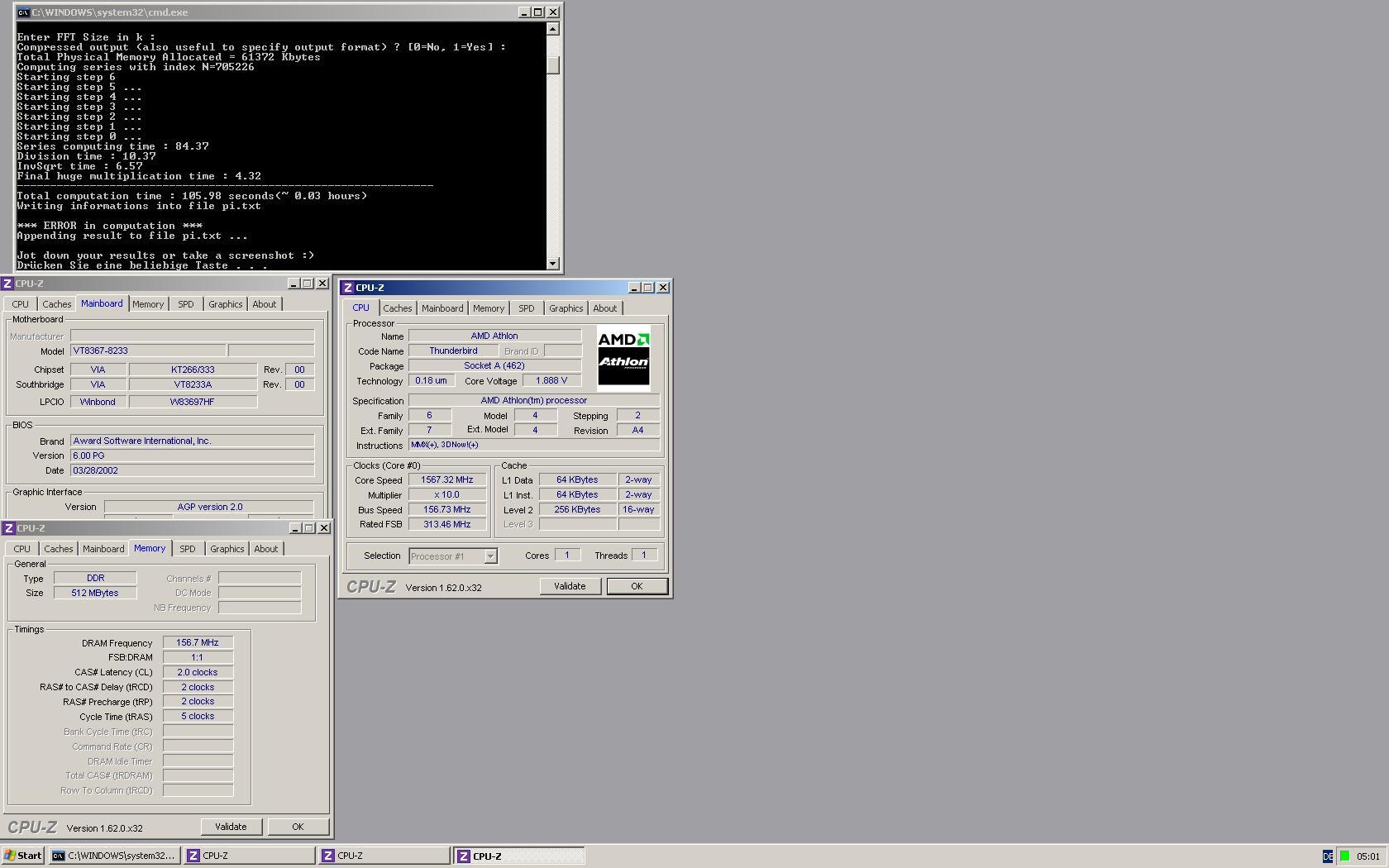The width and height of the screenshot is (1389, 868).
Task: Select Graphics tab in the front CPU-Z window
Action: (566, 308)
